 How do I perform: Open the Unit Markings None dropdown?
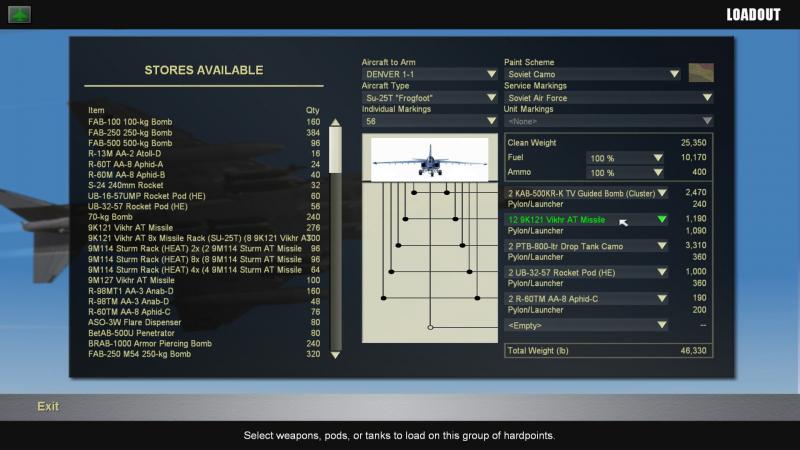click(x=609, y=121)
